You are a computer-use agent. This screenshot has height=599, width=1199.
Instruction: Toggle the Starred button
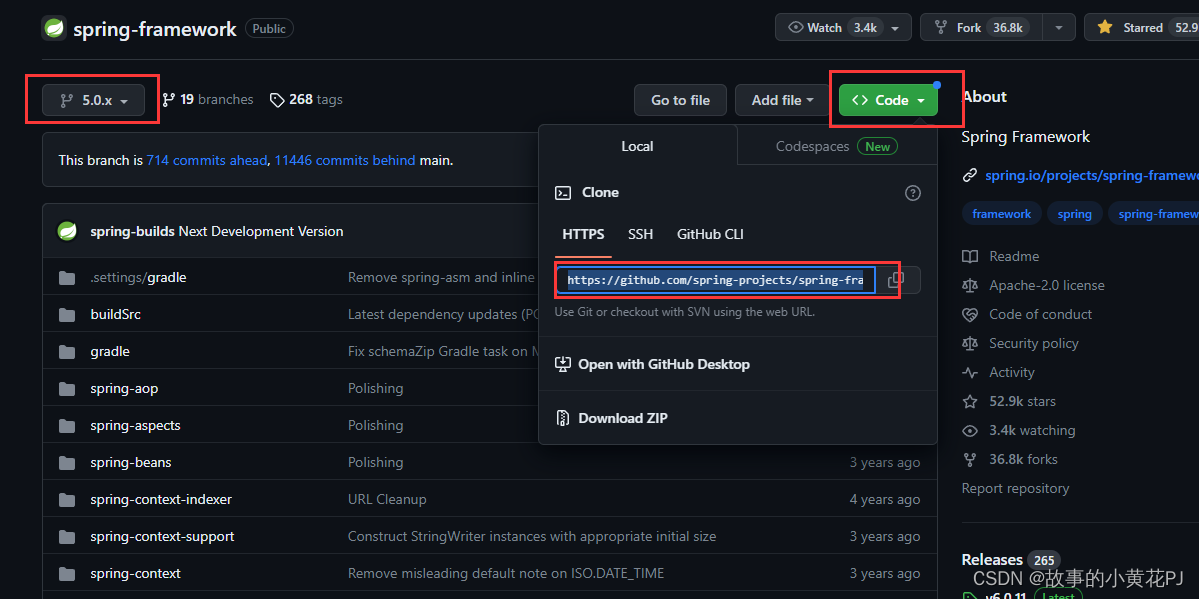coord(1142,28)
